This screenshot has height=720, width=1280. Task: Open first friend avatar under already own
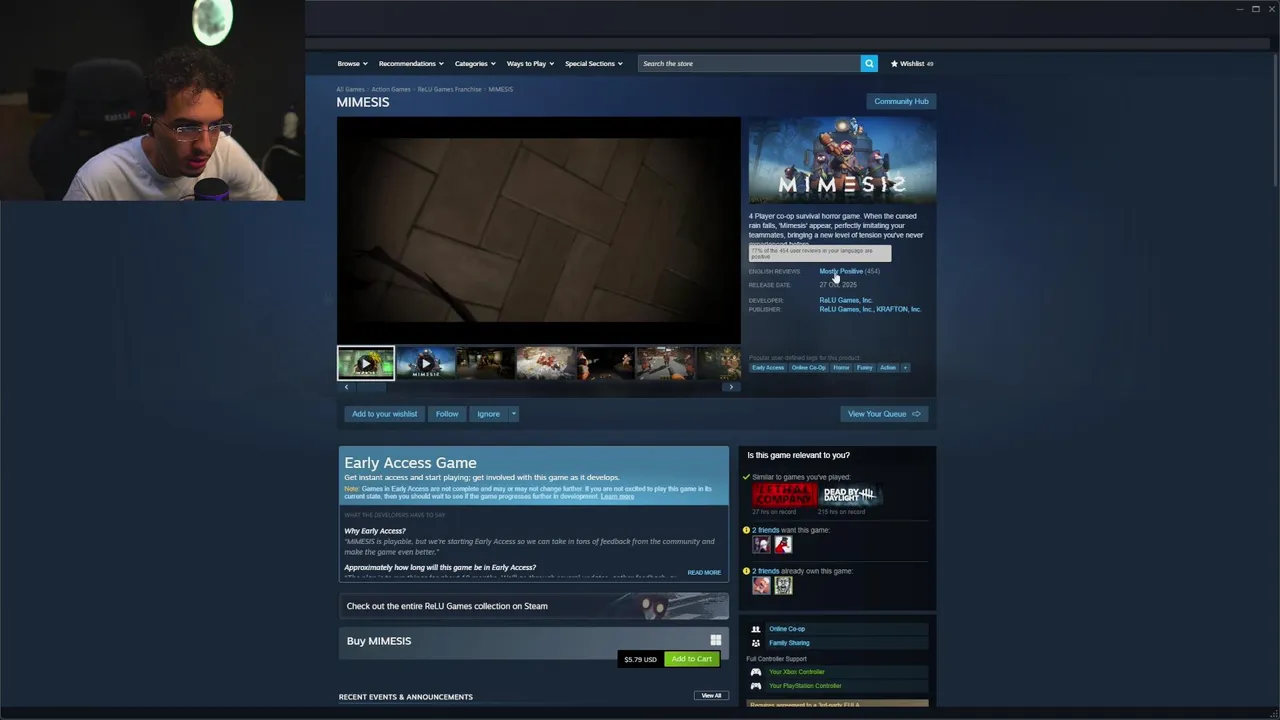[x=761, y=586]
